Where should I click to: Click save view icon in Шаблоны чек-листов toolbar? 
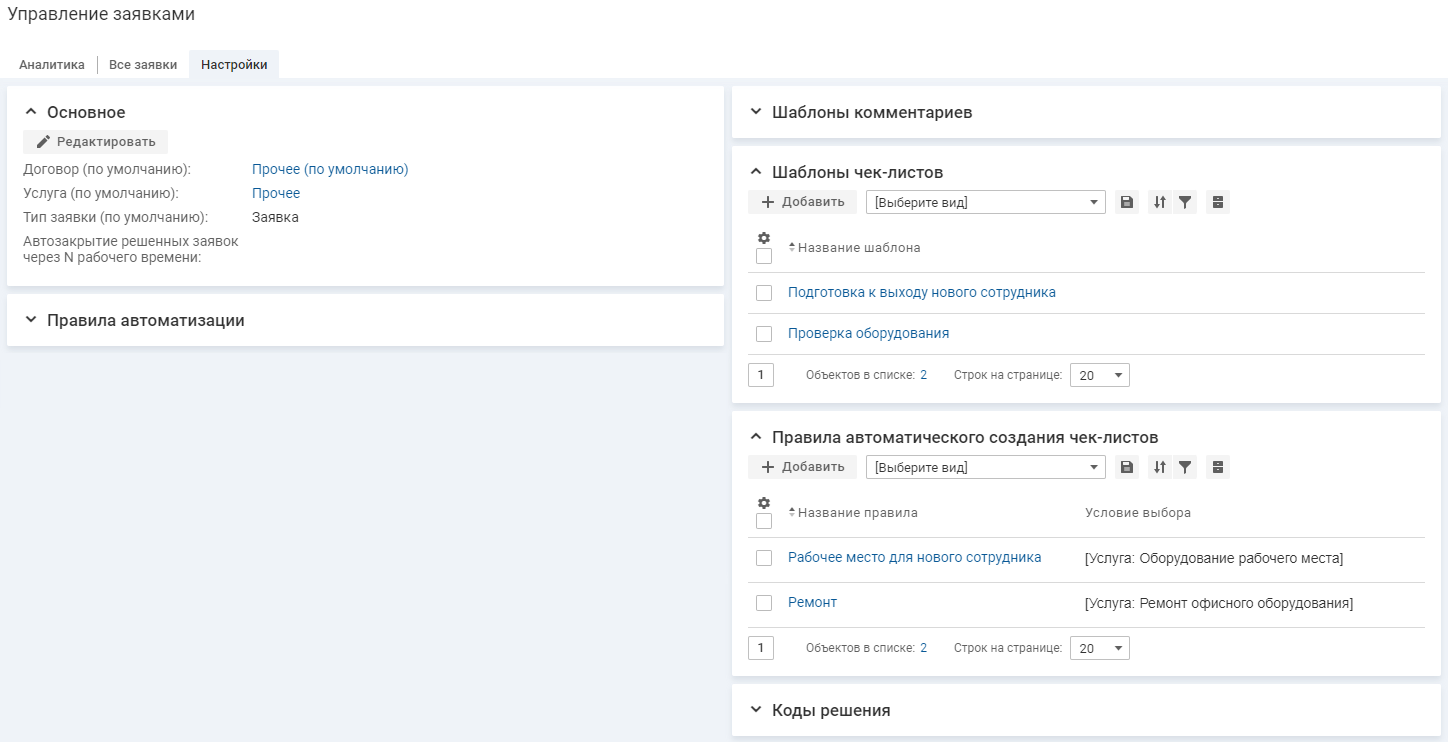coord(1127,202)
